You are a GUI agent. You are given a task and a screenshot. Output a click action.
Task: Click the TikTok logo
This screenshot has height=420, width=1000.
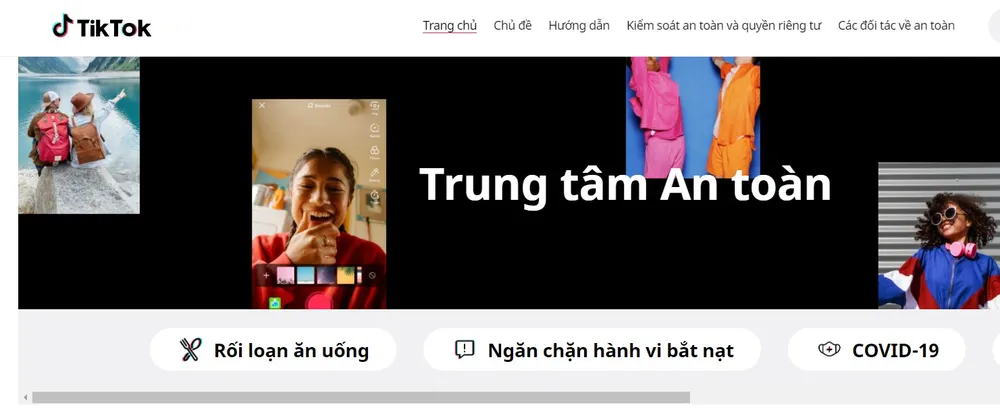tap(102, 27)
